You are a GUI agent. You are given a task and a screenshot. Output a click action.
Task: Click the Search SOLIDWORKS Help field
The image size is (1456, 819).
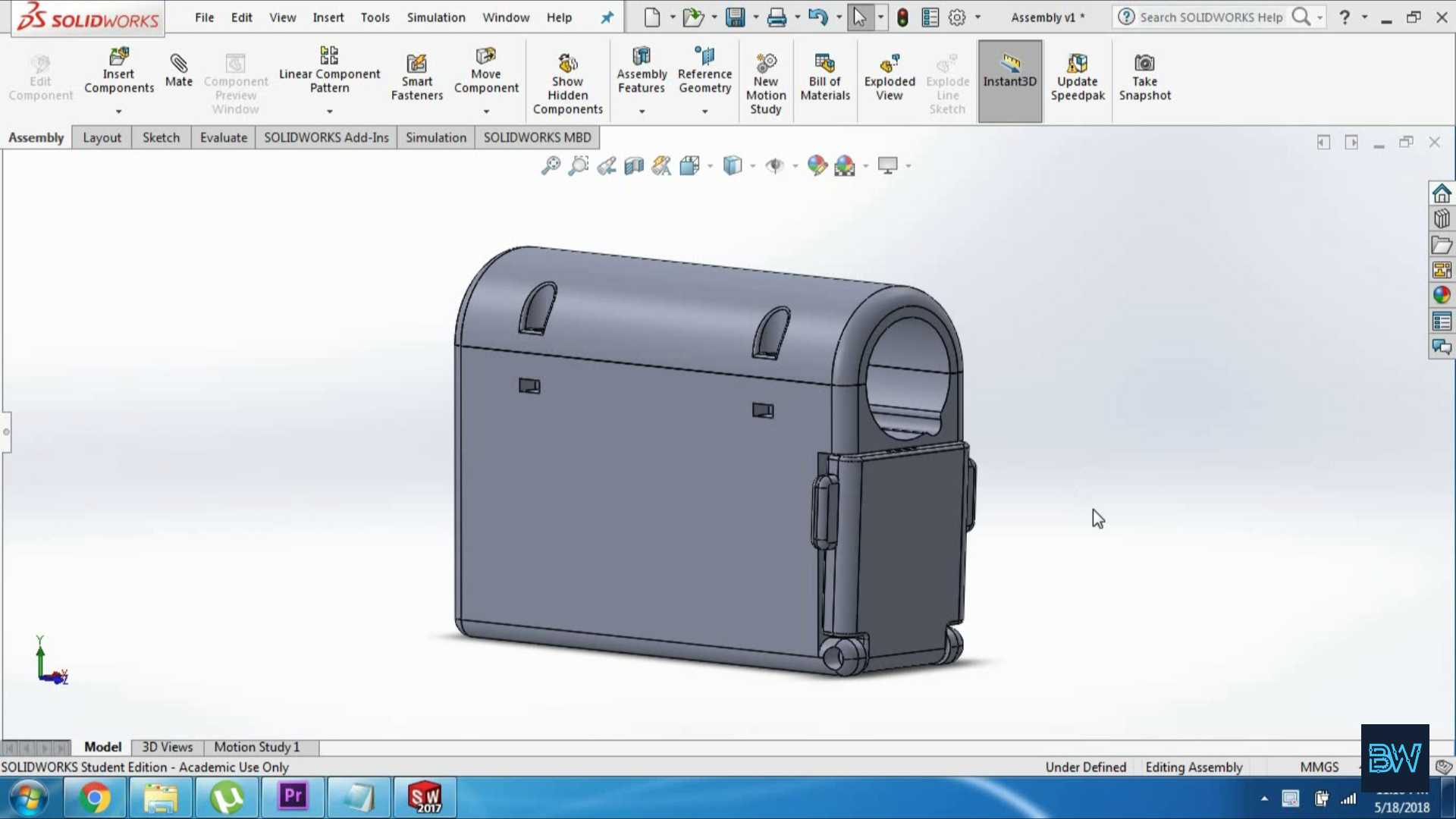[1210, 17]
